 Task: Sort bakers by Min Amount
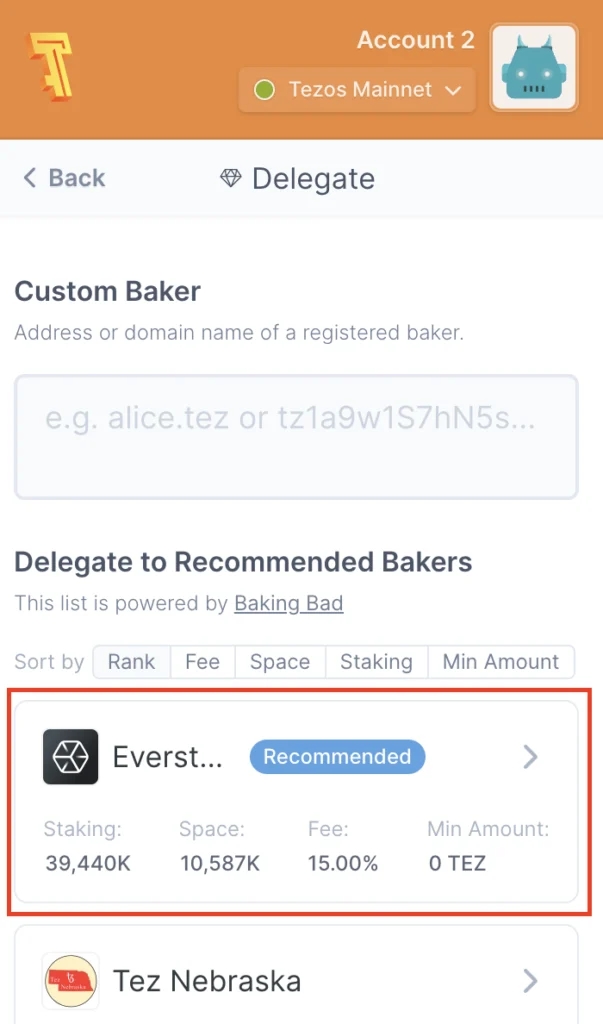501,662
